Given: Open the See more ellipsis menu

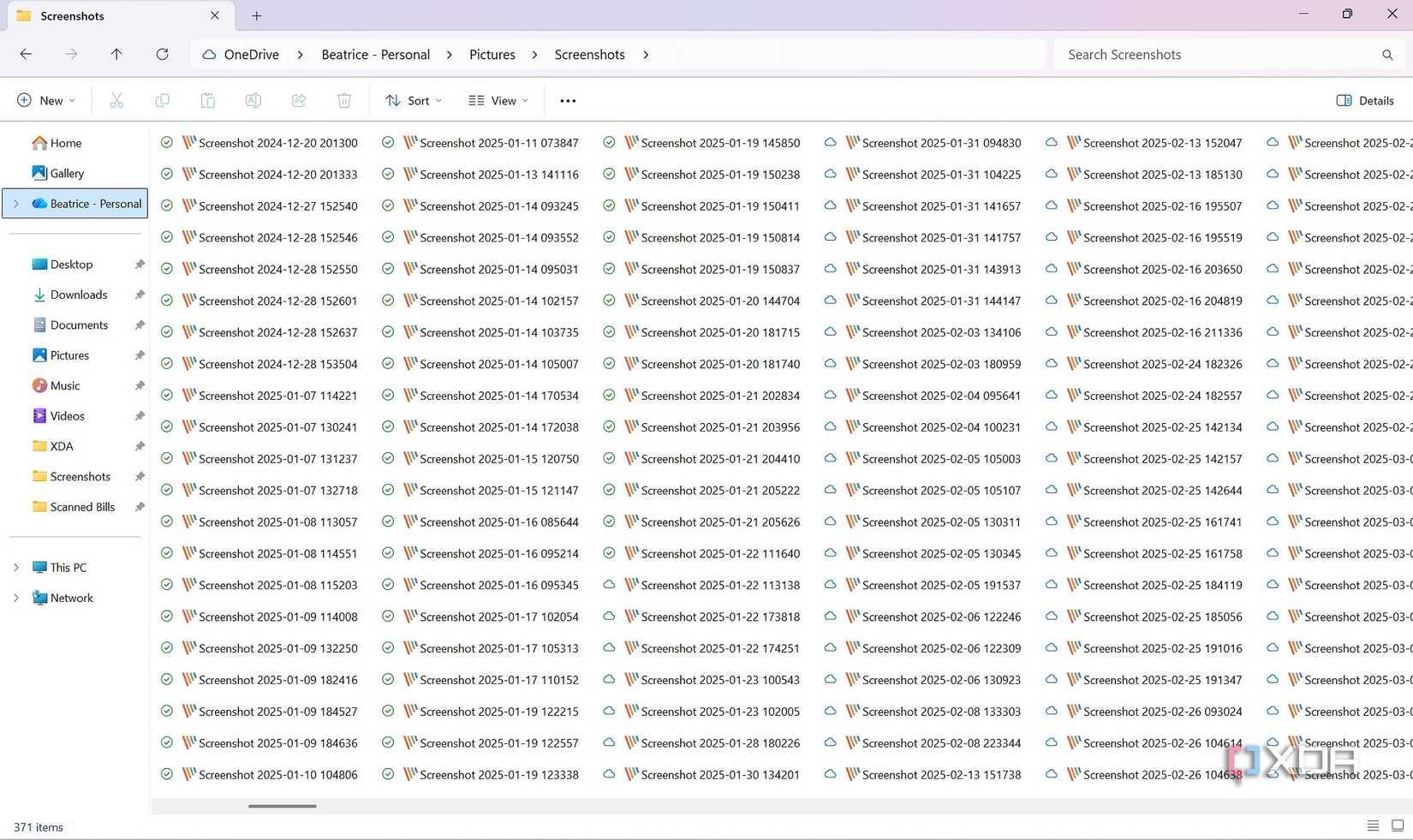Looking at the screenshot, I should point(568,100).
